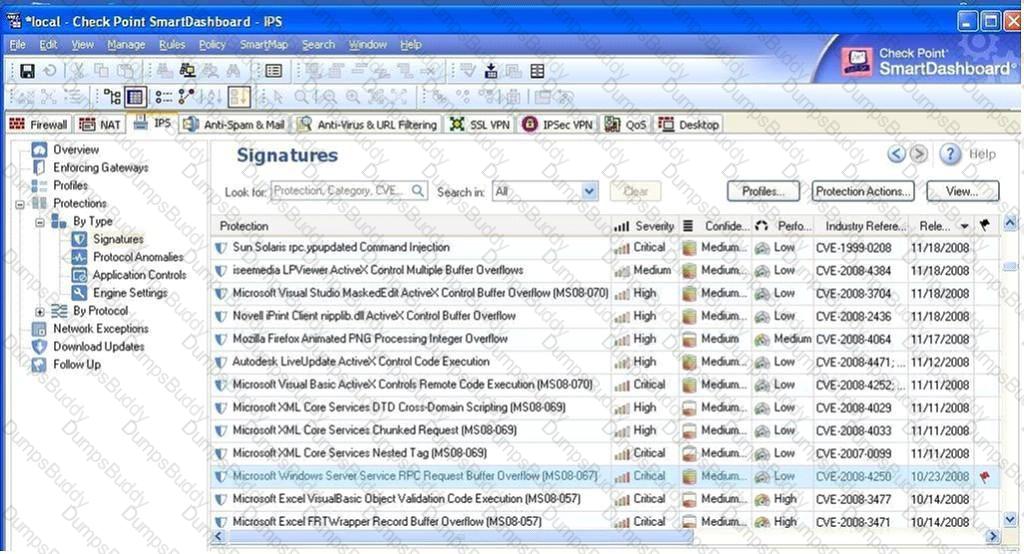1024x554 pixels.
Task: Click the SmartMap connected-nodes toolbar icon
Action: 186,97
